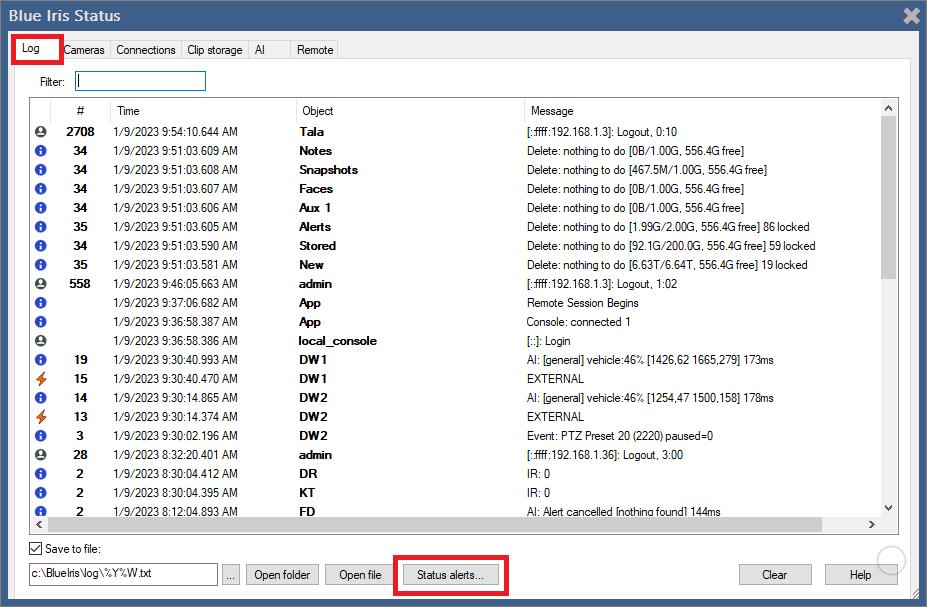Click the info icon on DW1 vehicle AI row
Image resolution: width=927 pixels, height=607 pixels.
tap(40, 360)
